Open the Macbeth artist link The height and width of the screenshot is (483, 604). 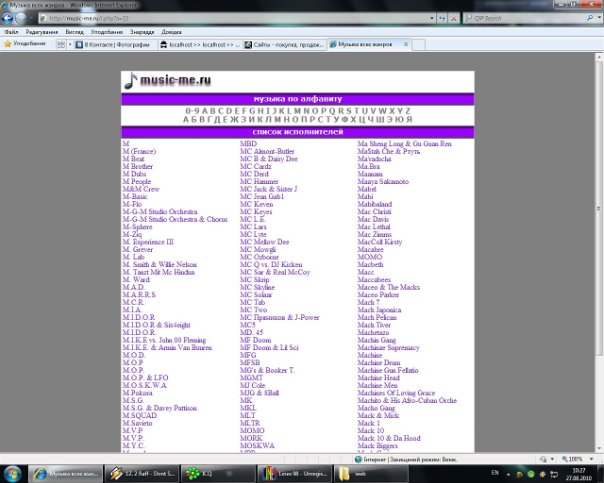coord(370,264)
